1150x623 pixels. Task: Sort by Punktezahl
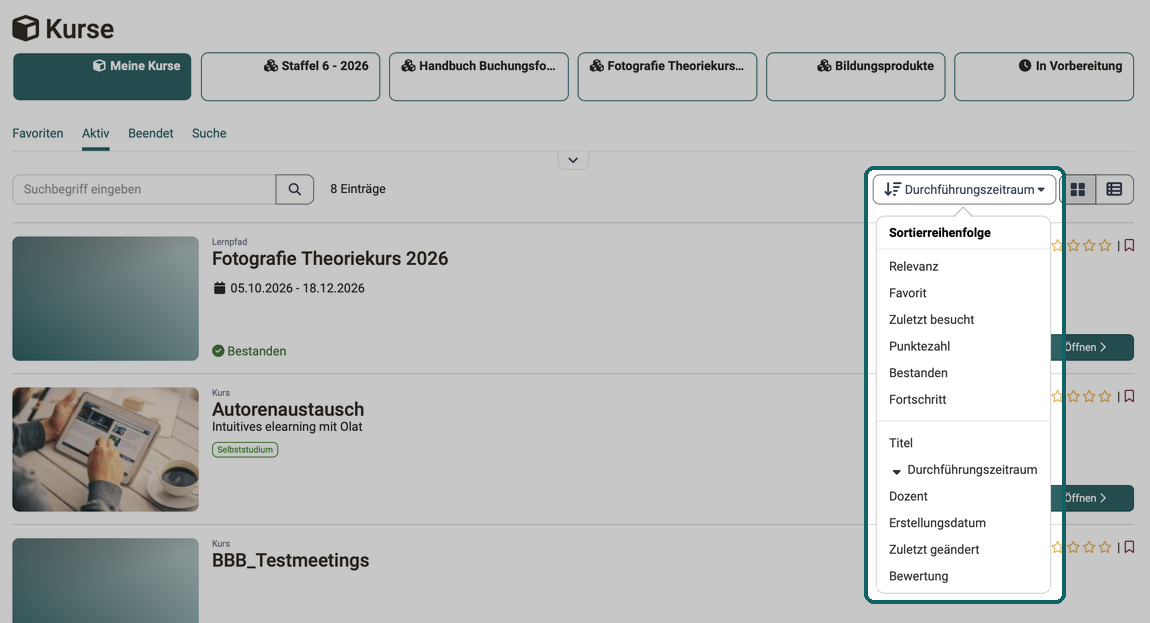(920, 346)
